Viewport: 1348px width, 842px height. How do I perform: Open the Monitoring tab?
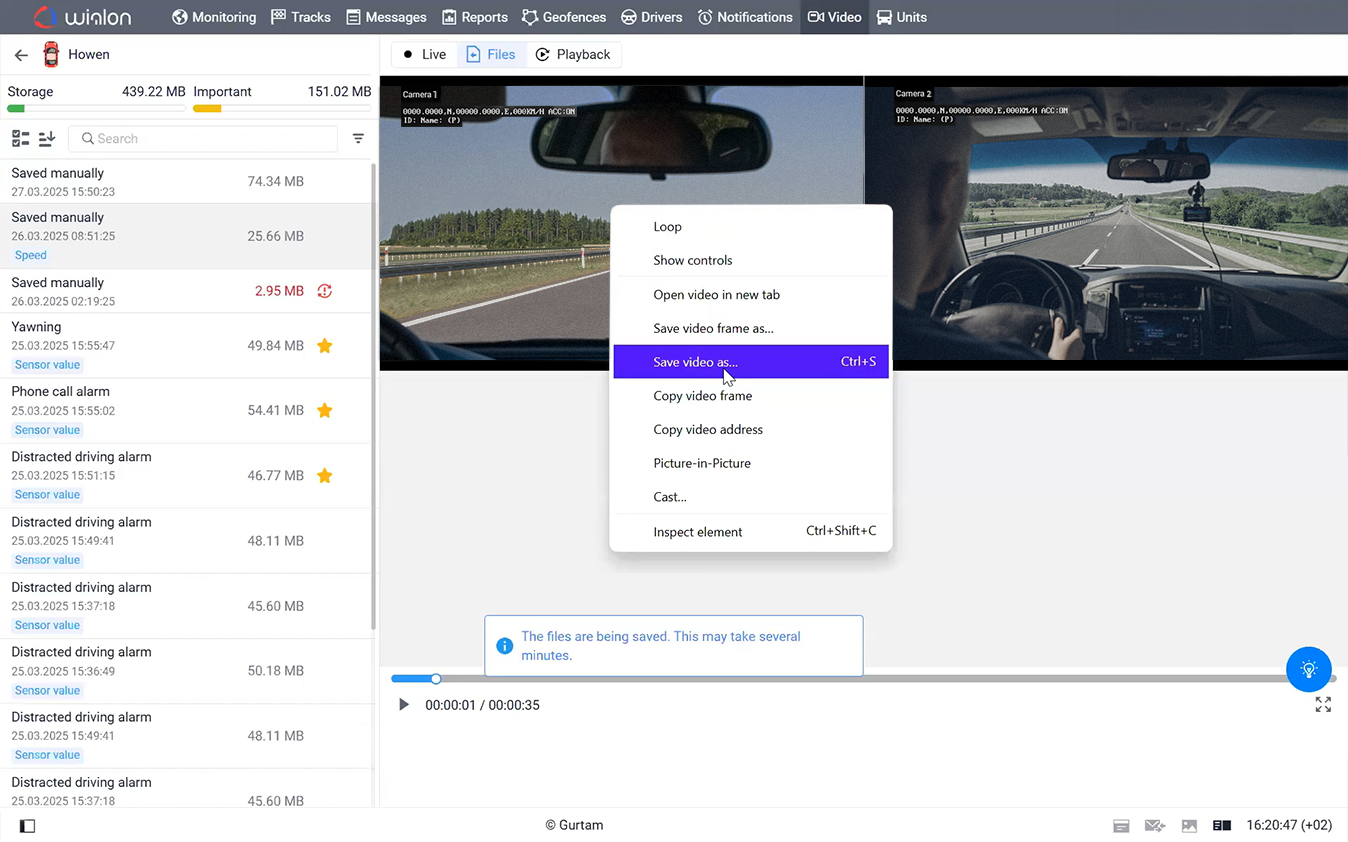click(214, 17)
